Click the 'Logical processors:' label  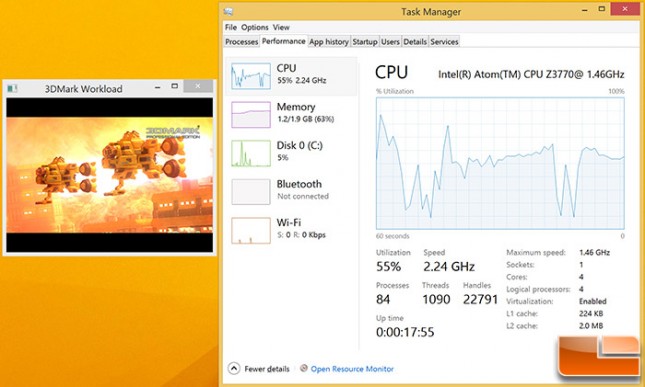538,289
